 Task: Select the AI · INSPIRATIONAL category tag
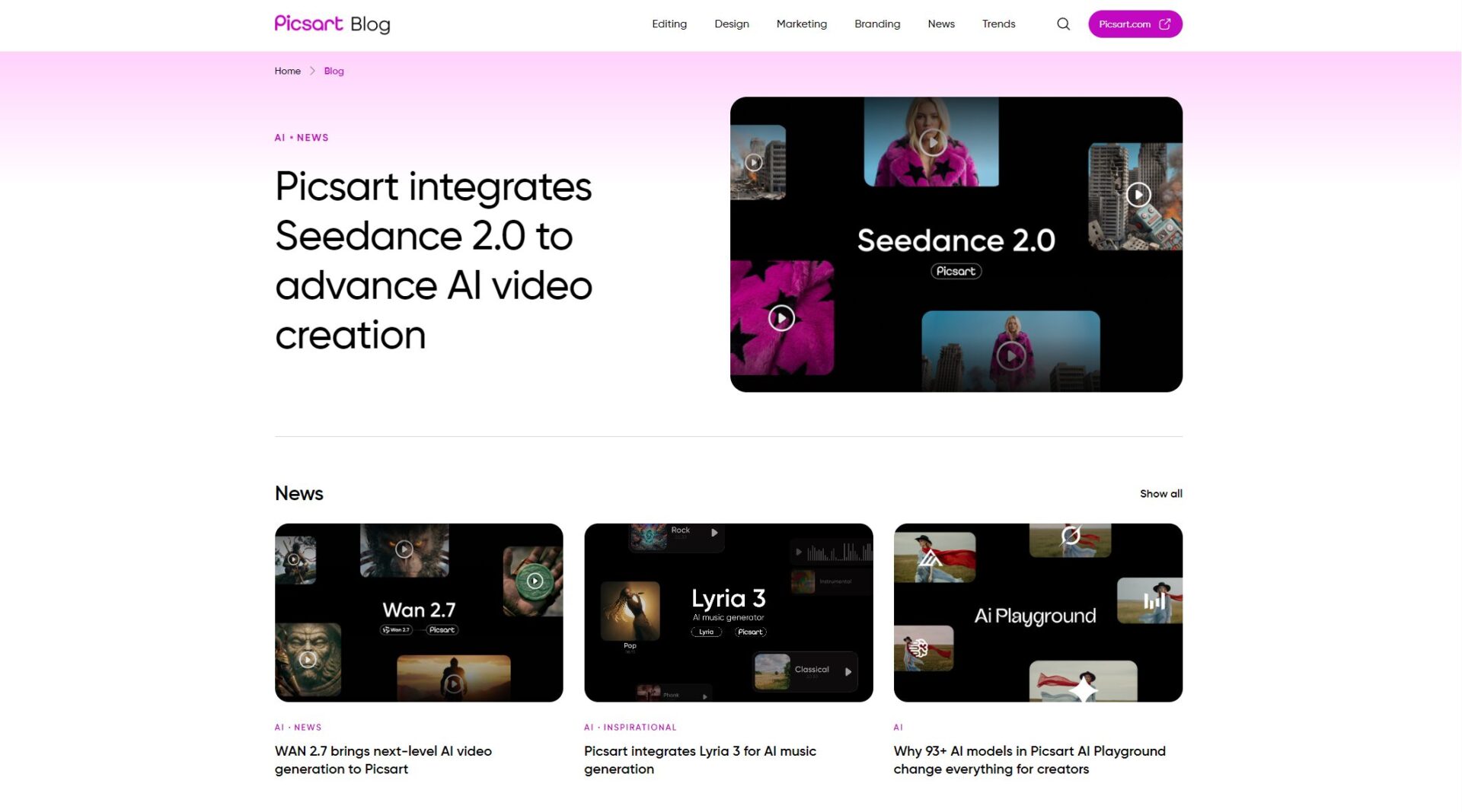click(x=630, y=728)
